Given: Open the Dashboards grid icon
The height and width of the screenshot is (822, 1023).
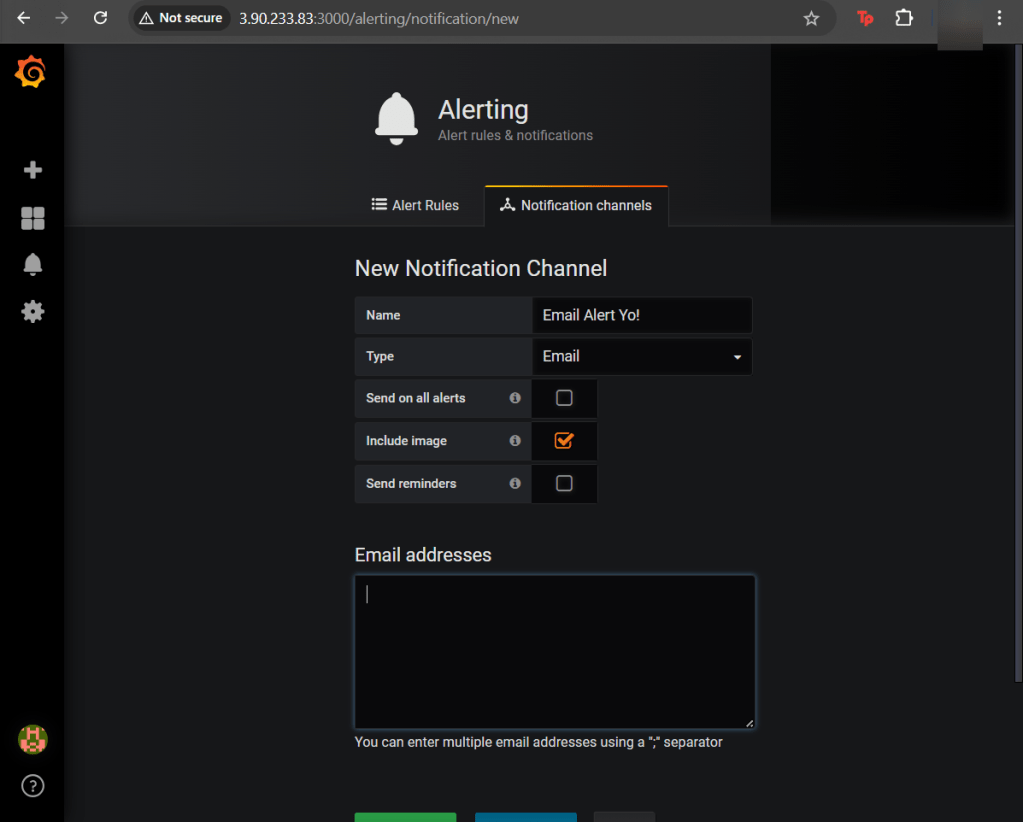Looking at the screenshot, I should [33, 218].
